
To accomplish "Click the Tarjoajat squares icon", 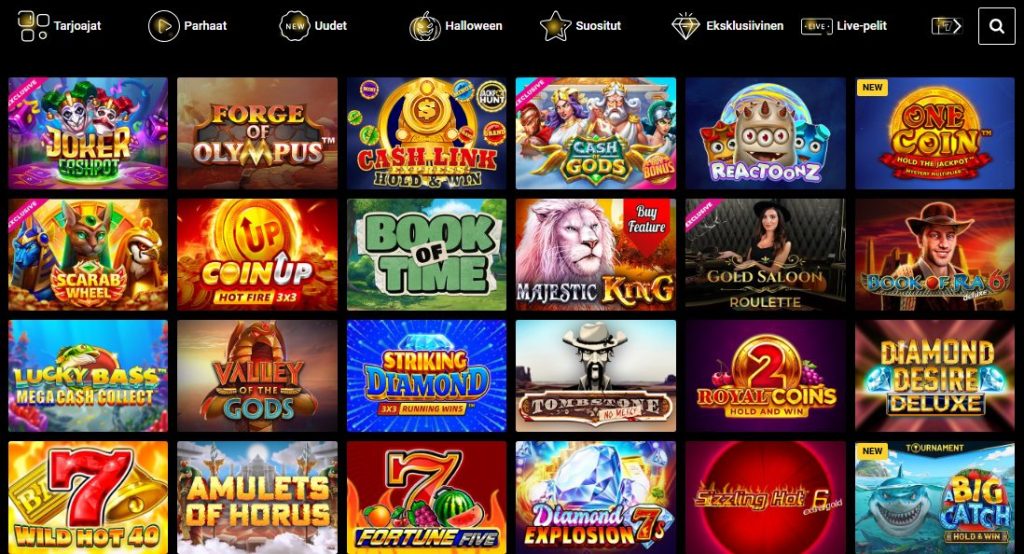I will (x=33, y=26).
